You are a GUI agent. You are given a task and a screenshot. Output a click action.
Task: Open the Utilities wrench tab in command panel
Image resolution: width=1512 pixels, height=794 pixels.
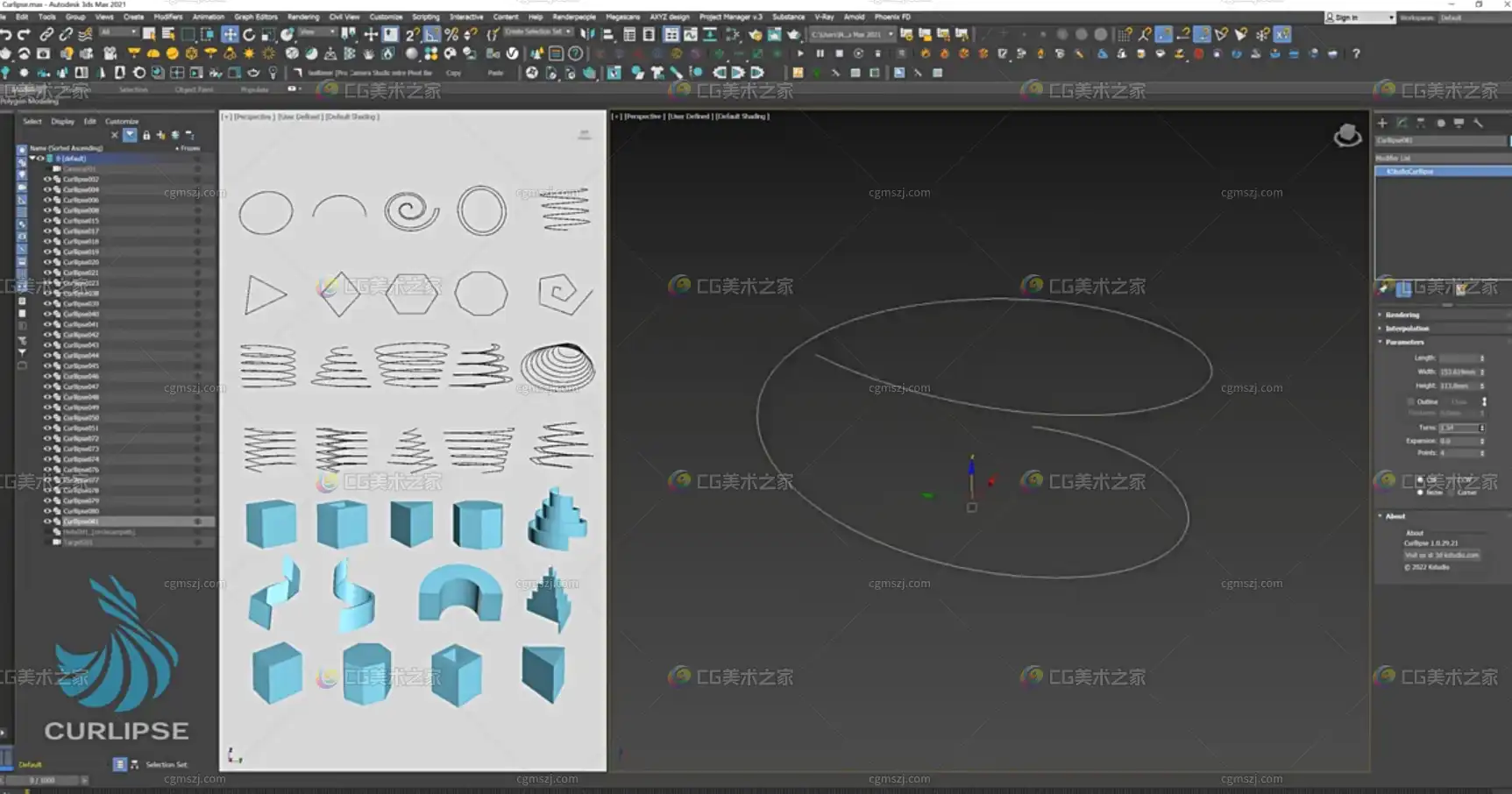pos(1478,123)
